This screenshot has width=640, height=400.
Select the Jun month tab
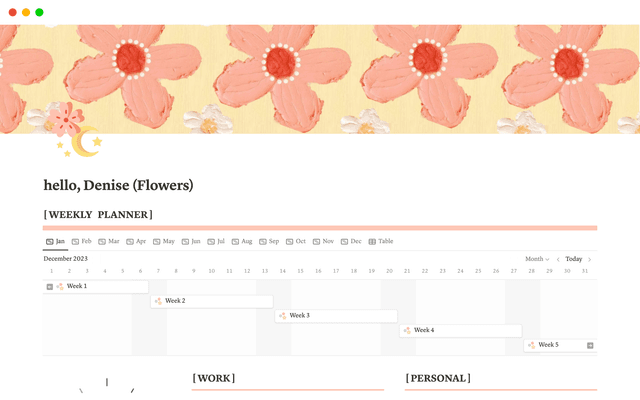pyautogui.click(x=190, y=241)
